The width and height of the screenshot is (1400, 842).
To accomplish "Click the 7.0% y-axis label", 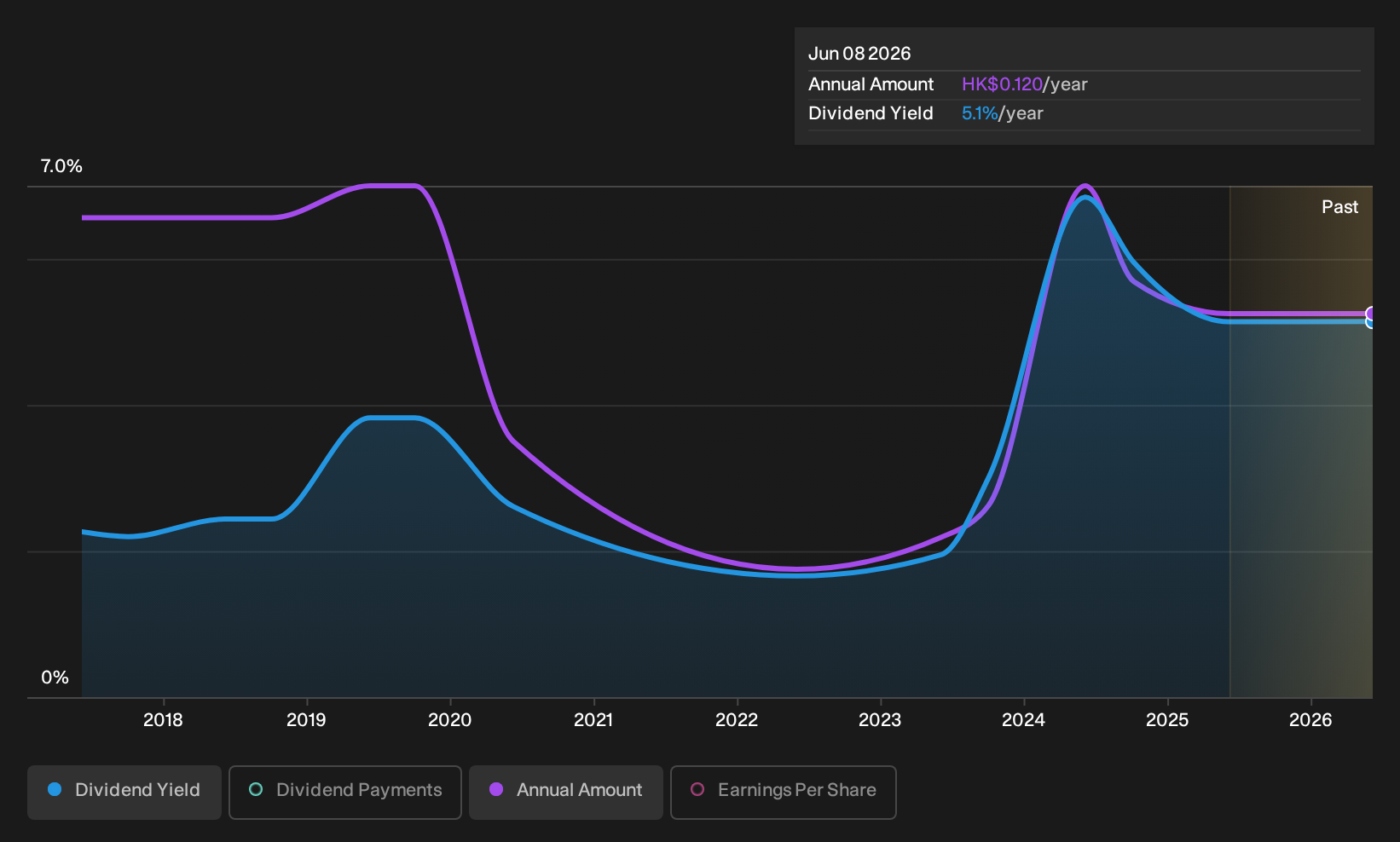I will 61,166.
